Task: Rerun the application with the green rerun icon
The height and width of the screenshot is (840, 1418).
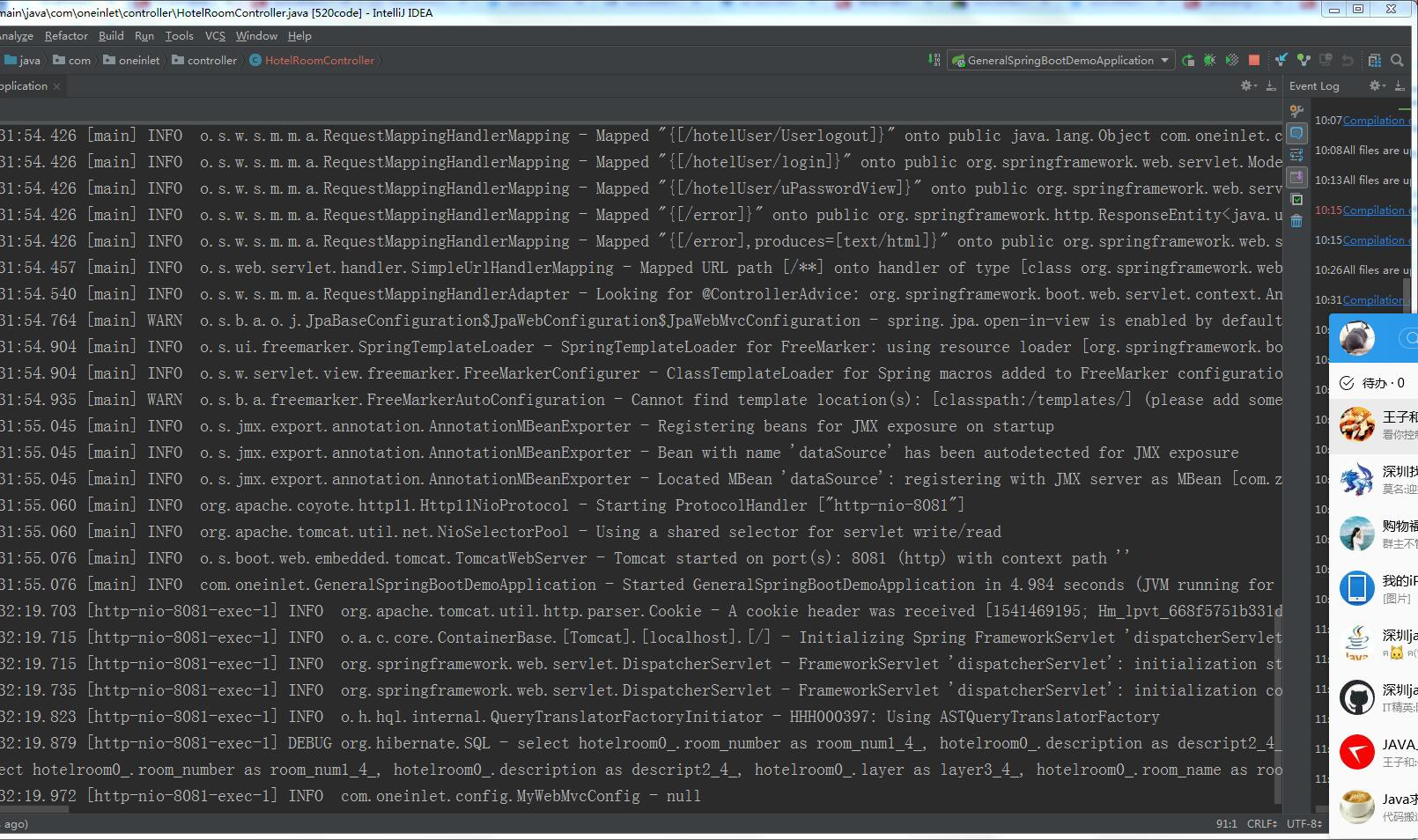Action: click(x=1188, y=60)
